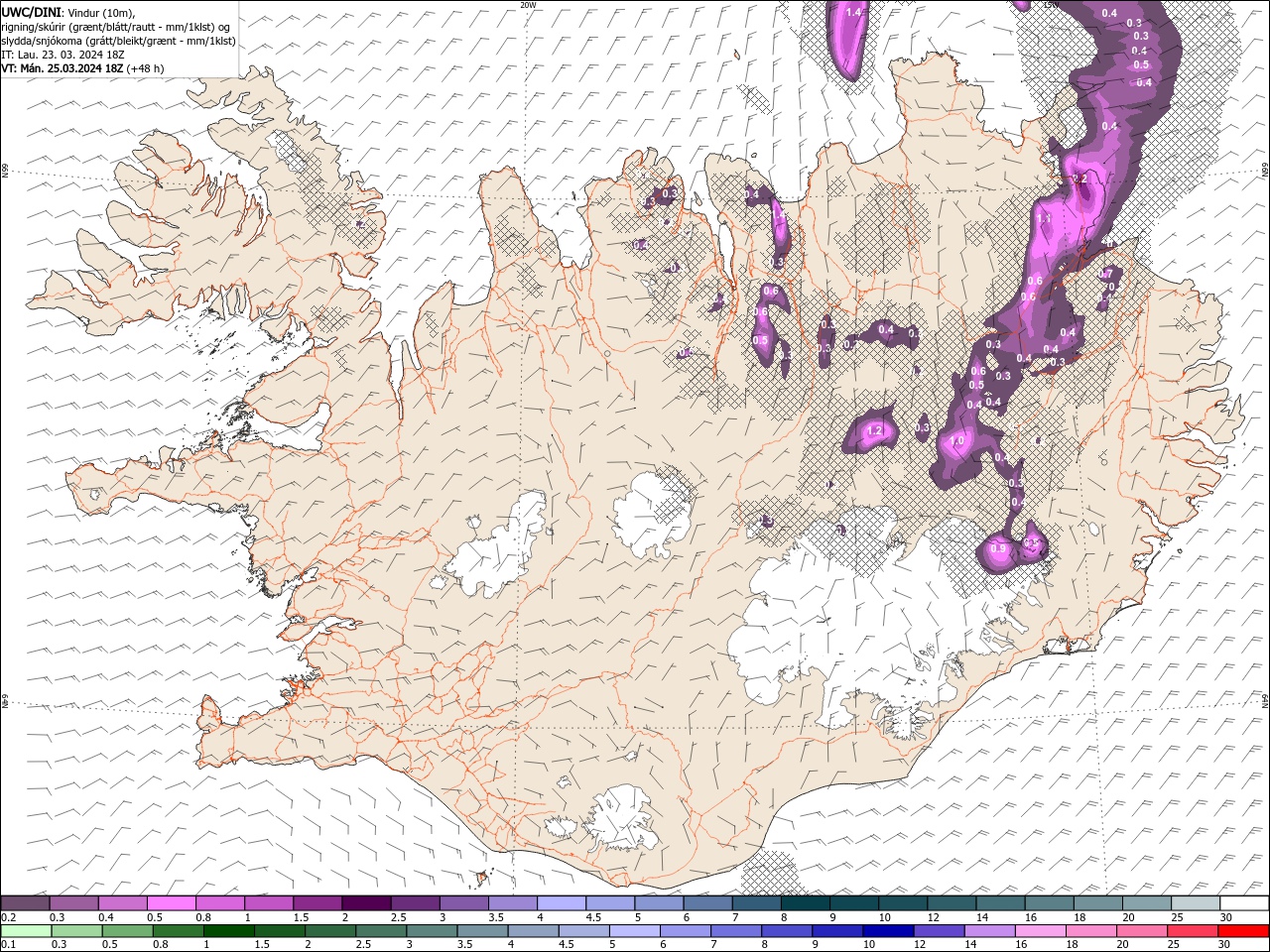
Task: Pick rain scale swatch between 3 and 3.5
Action: click(432, 931)
